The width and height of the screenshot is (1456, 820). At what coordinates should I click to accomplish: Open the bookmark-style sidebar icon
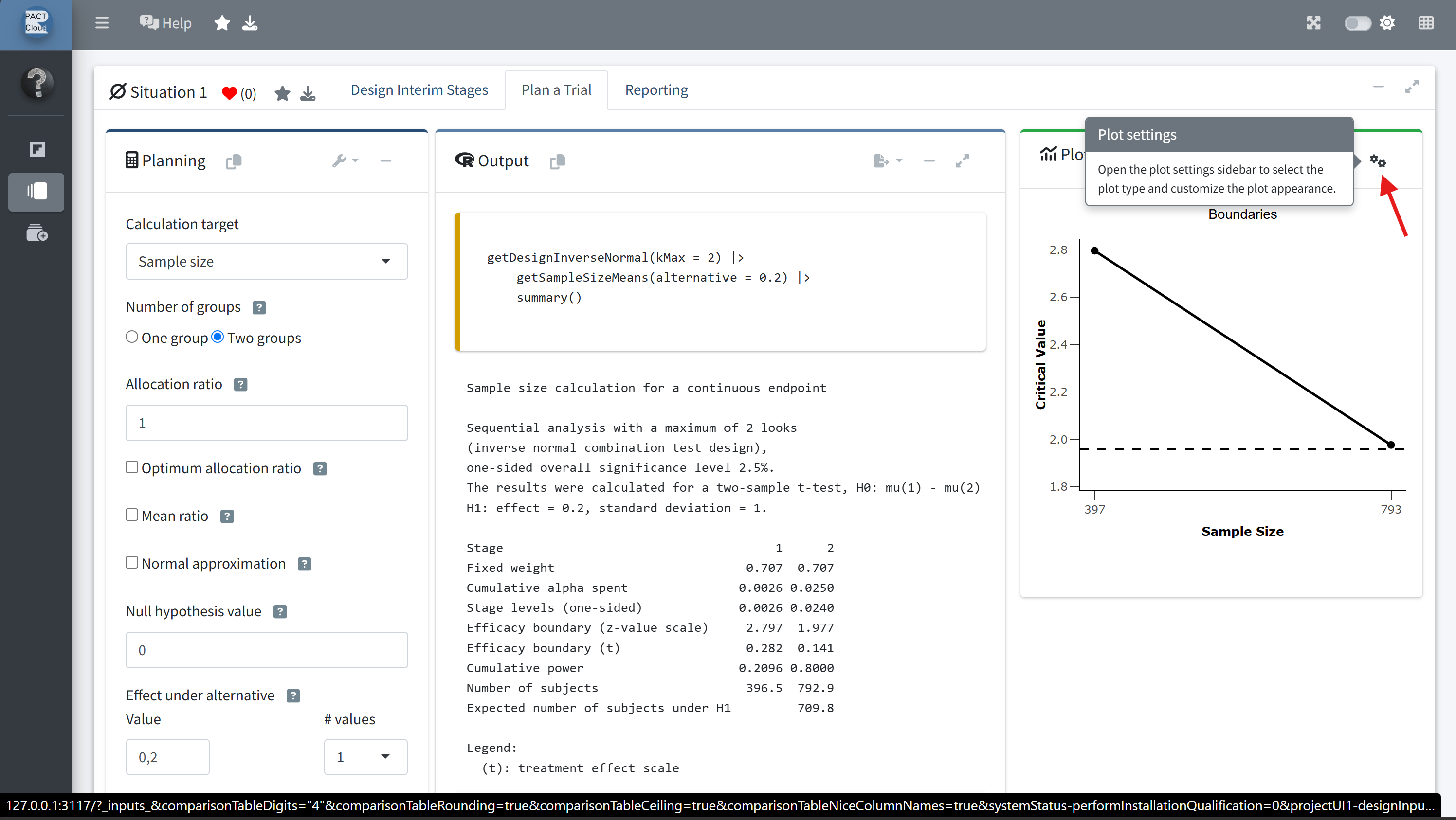pyautogui.click(x=36, y=148)
